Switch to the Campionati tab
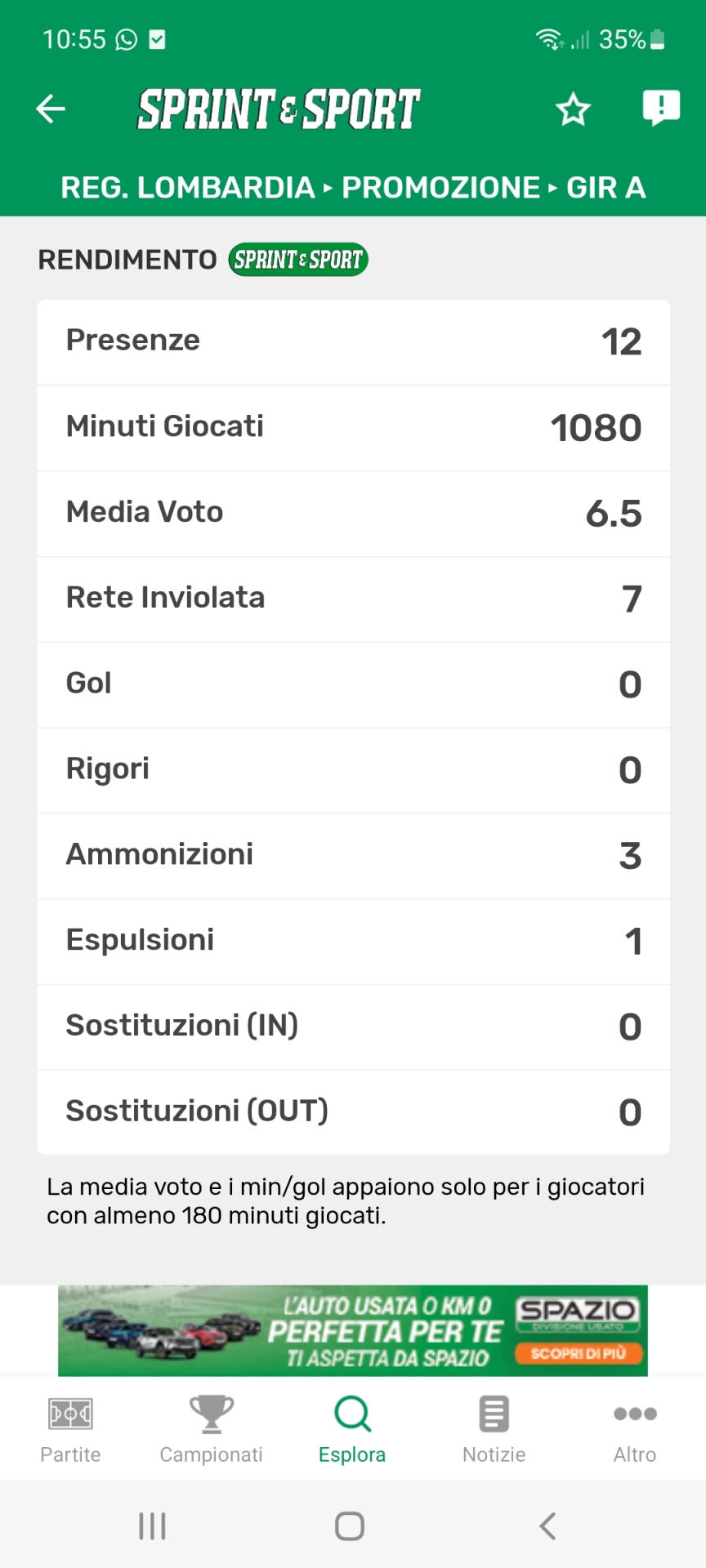 [x=211, y=1429]
